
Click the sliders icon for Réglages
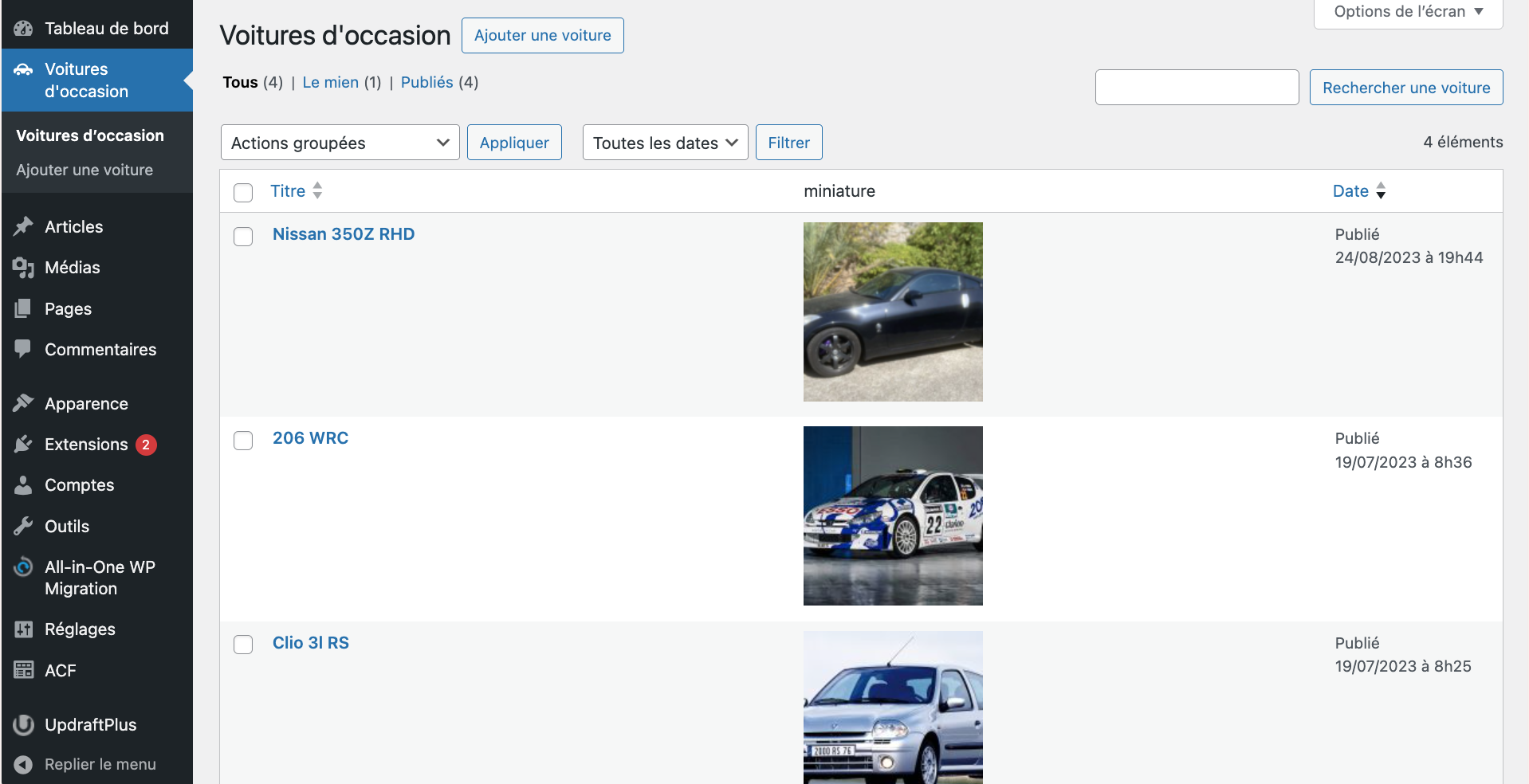pyautogui.click(x=23, y=629)
